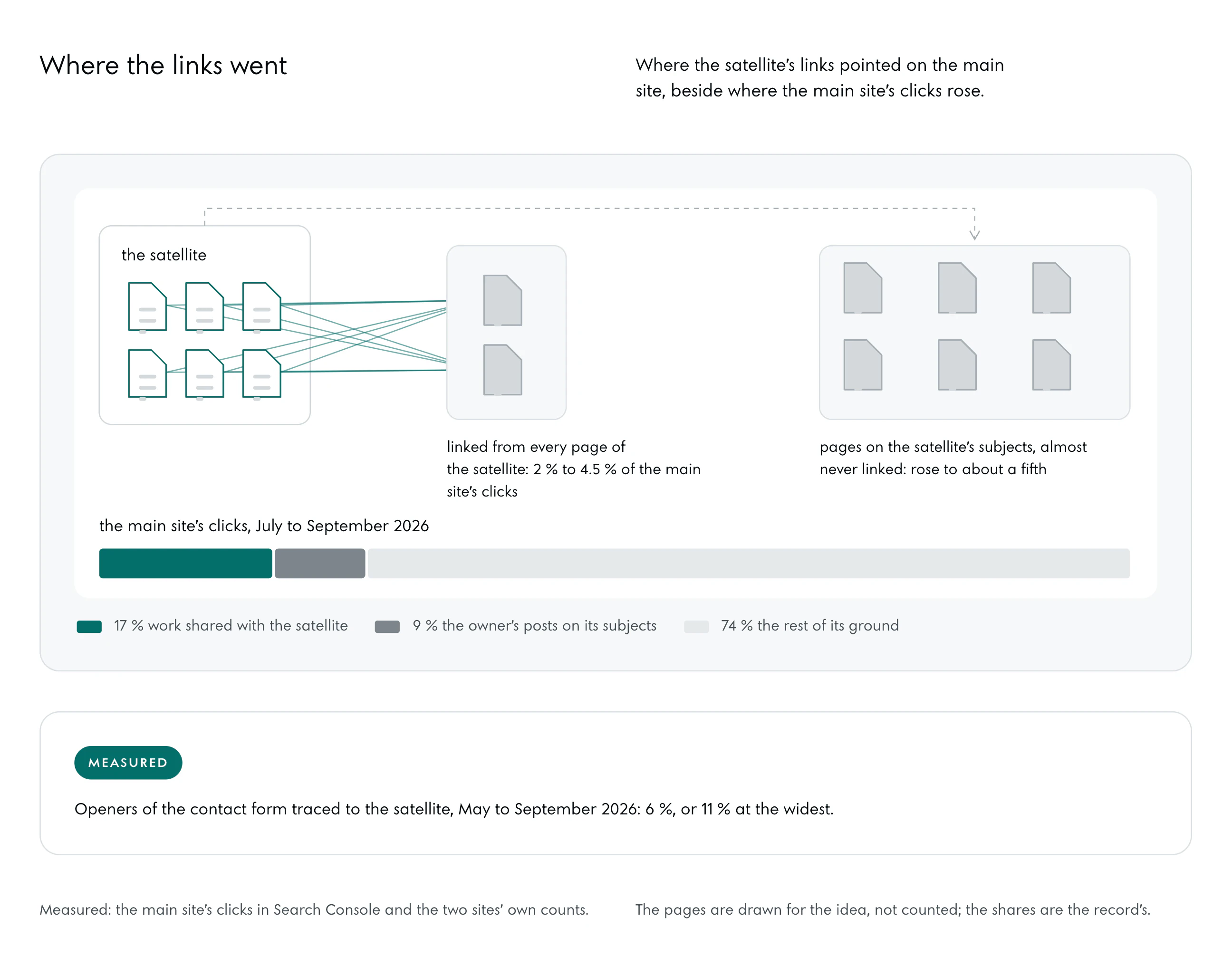Select the top-middle satellite page icon
Screen dimensions: 1232x966
[204, 306]
